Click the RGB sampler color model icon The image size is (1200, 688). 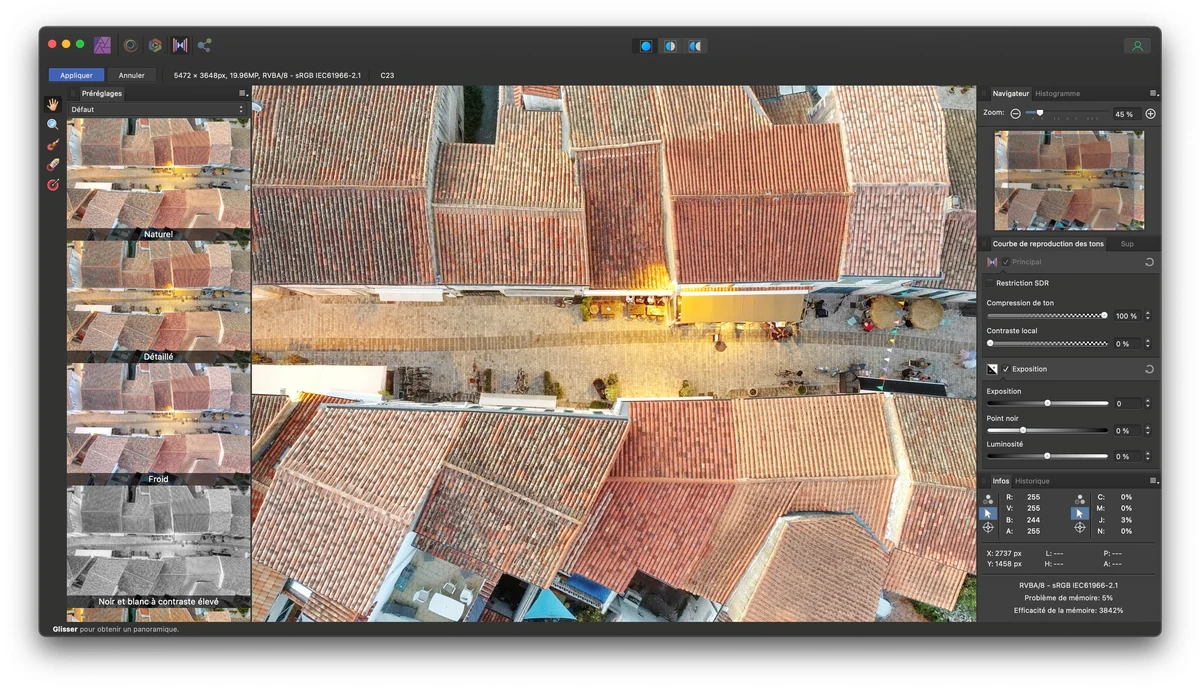pyautogui.click(x=988, y=498)
